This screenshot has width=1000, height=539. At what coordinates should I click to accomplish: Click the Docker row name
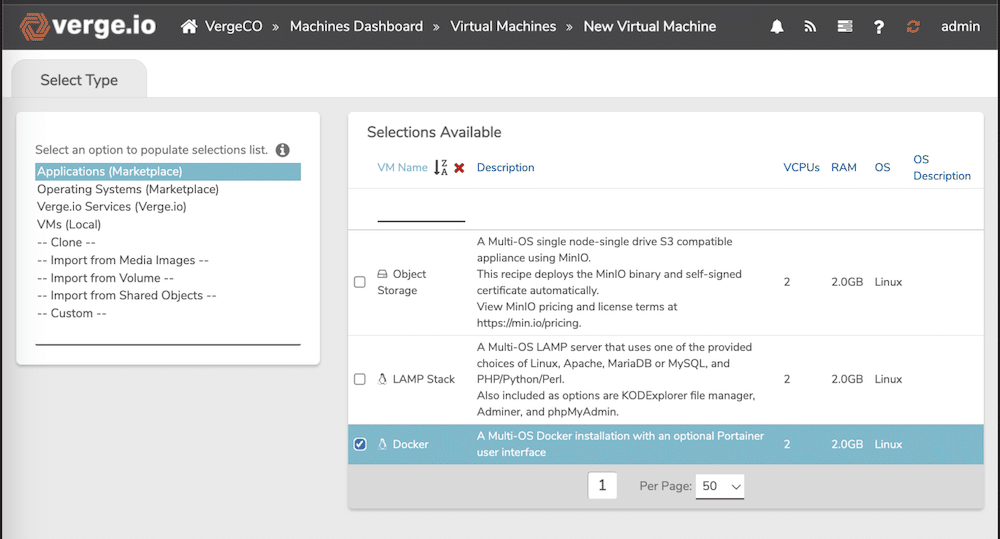[411, 444]
